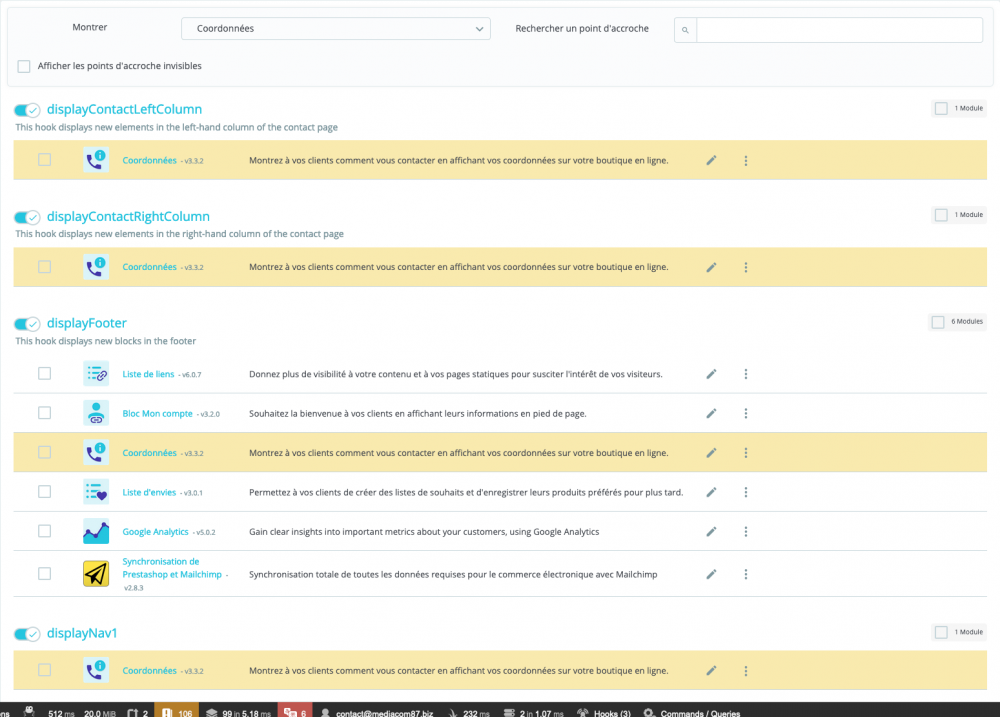Click Liste de liens module icon
The image size is (1000, 717).
click(x=96, y=374)
